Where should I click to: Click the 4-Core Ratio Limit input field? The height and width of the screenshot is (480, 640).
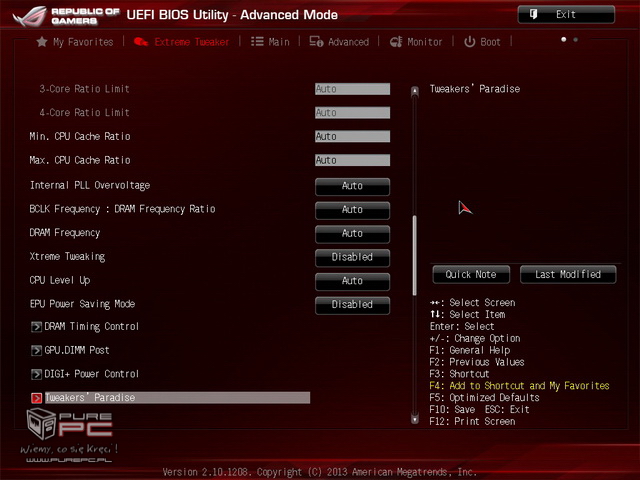[352, 113]
